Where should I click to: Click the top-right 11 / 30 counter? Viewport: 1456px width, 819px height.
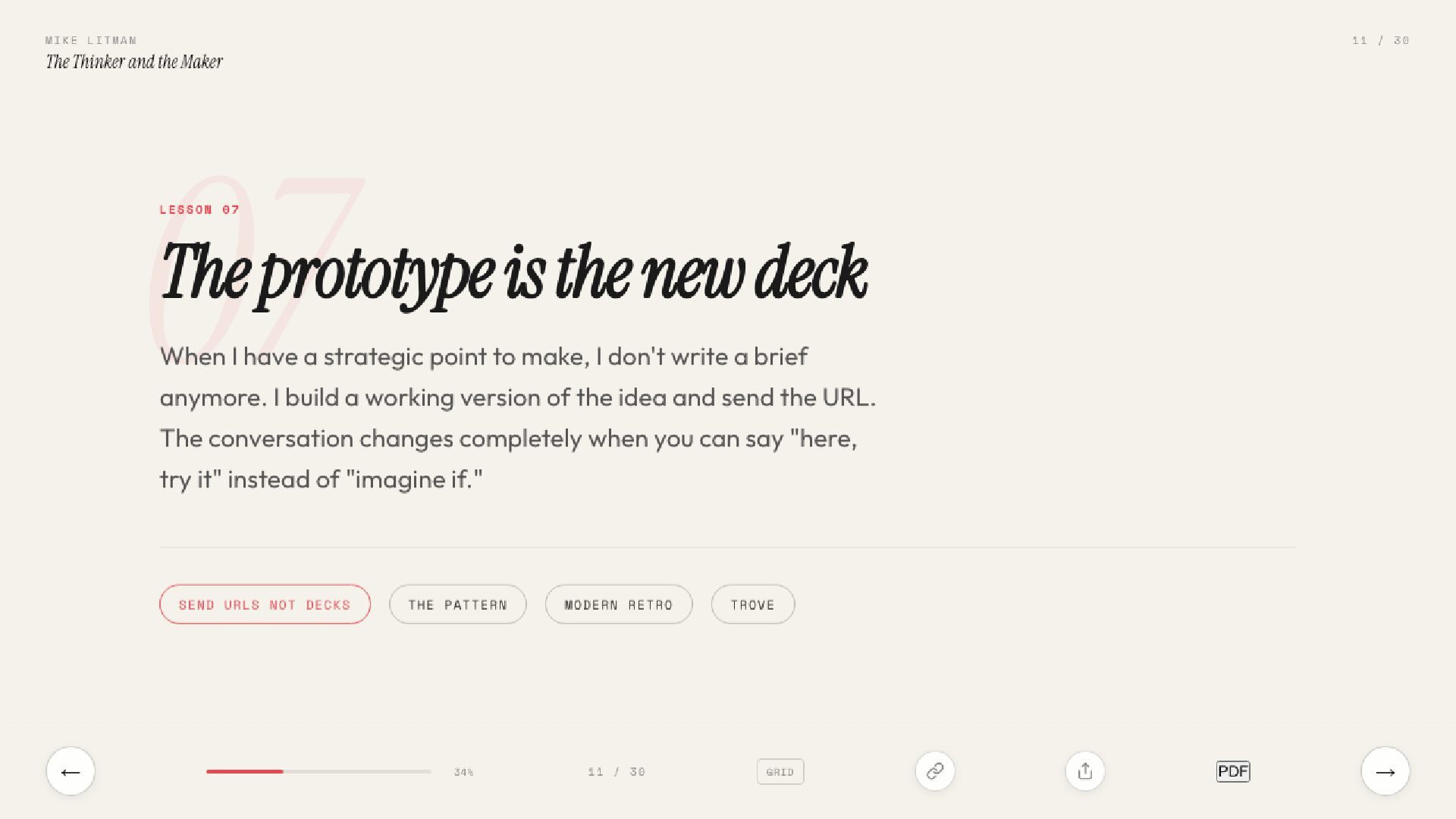(1381, 40)
